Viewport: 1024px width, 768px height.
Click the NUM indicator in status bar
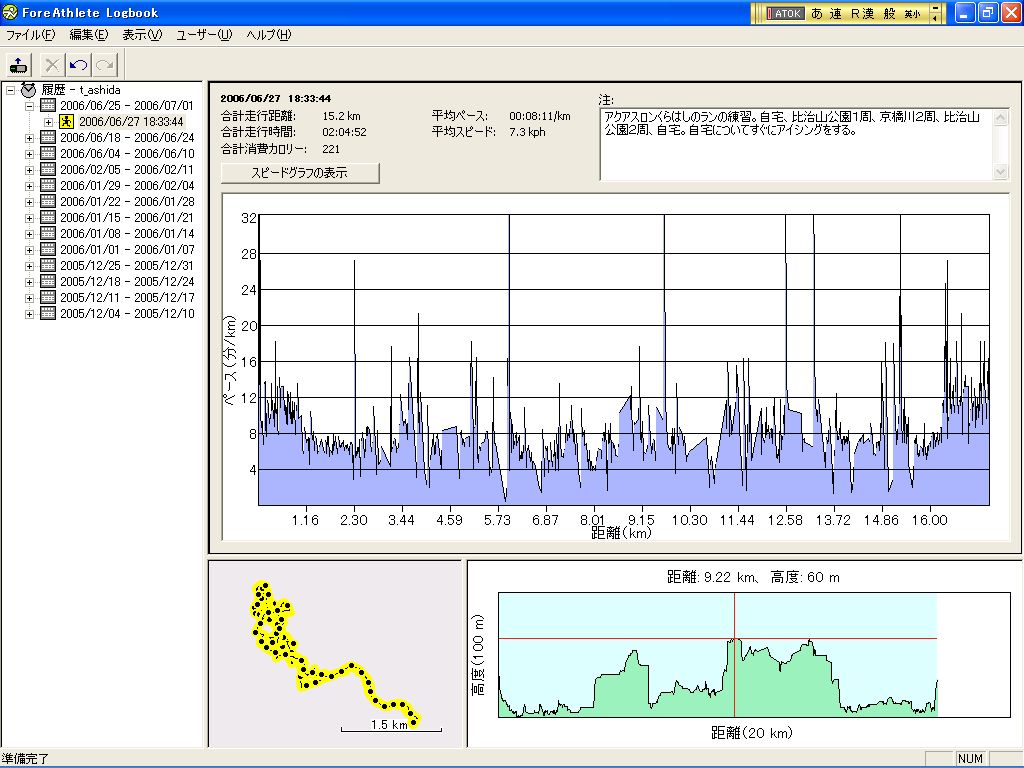coord(970,759)
